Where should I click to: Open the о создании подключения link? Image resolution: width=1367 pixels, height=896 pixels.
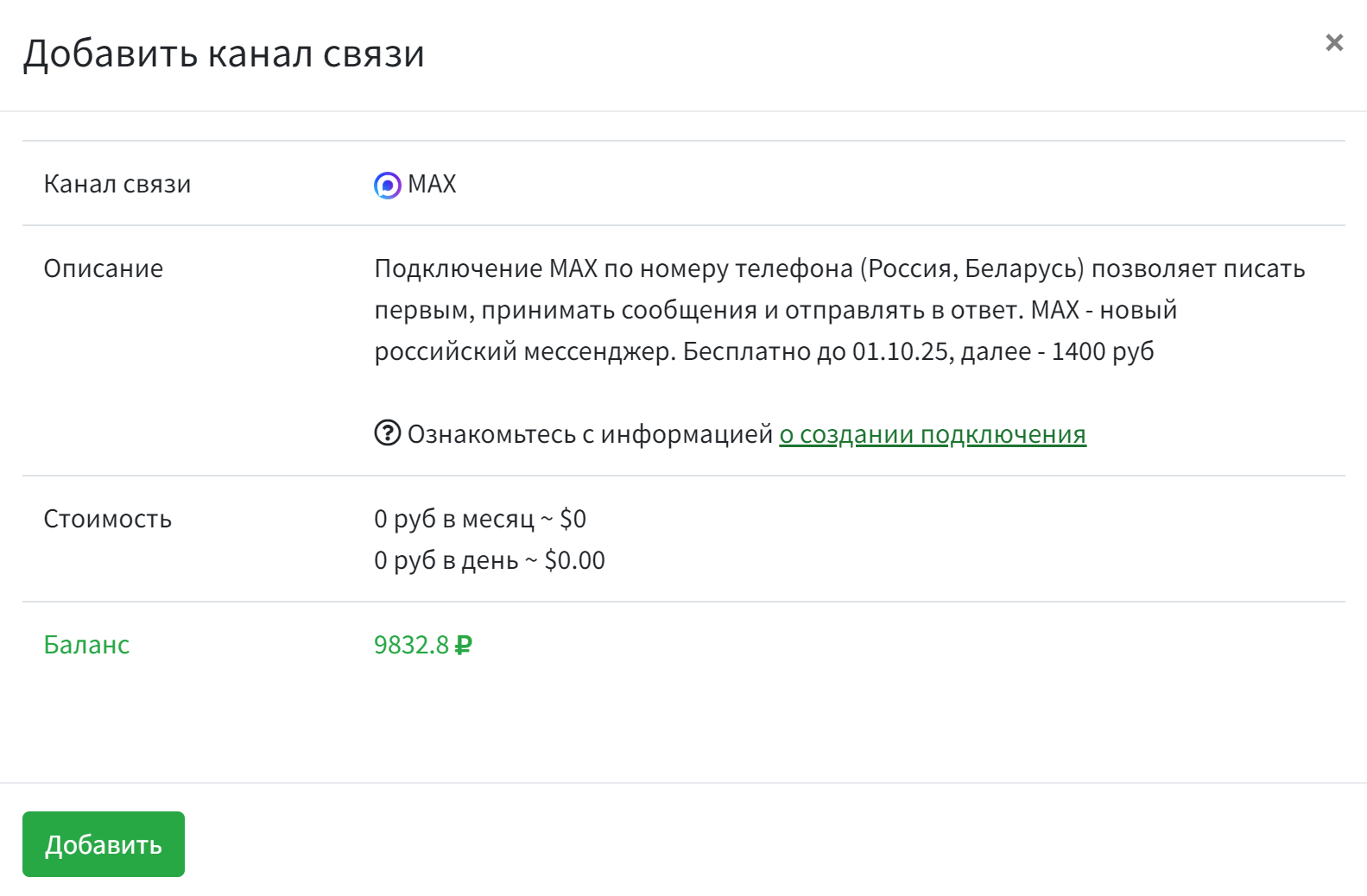coord(933,434)
